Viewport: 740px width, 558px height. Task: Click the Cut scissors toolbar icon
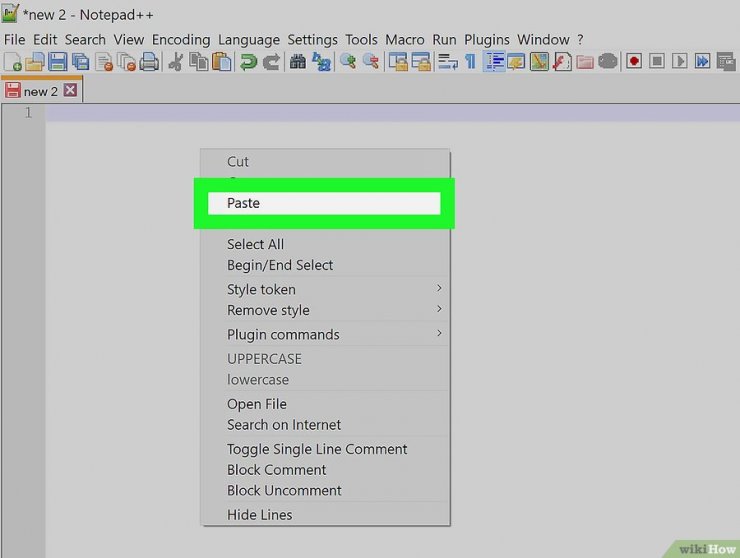coord(176,62)
